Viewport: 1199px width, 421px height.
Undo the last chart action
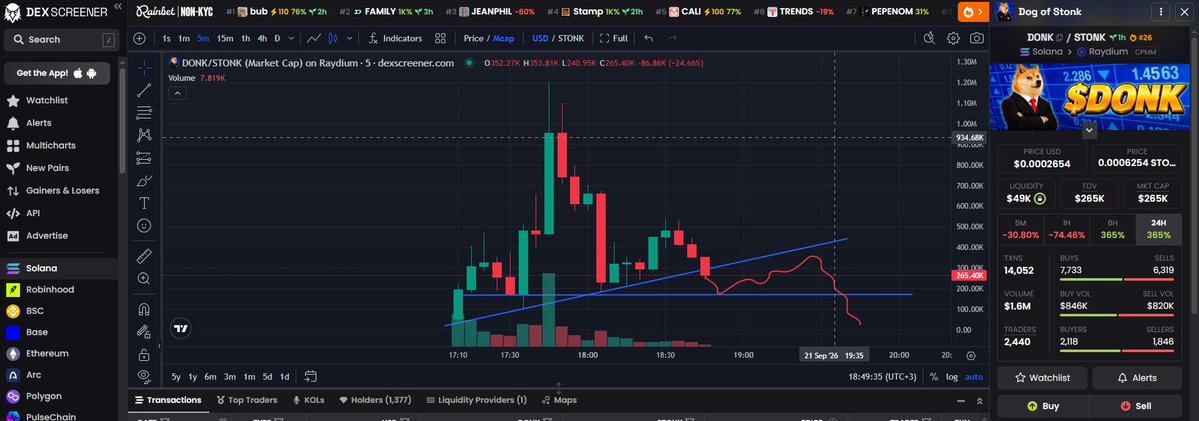pyautogui.click(x=648, y=38)
